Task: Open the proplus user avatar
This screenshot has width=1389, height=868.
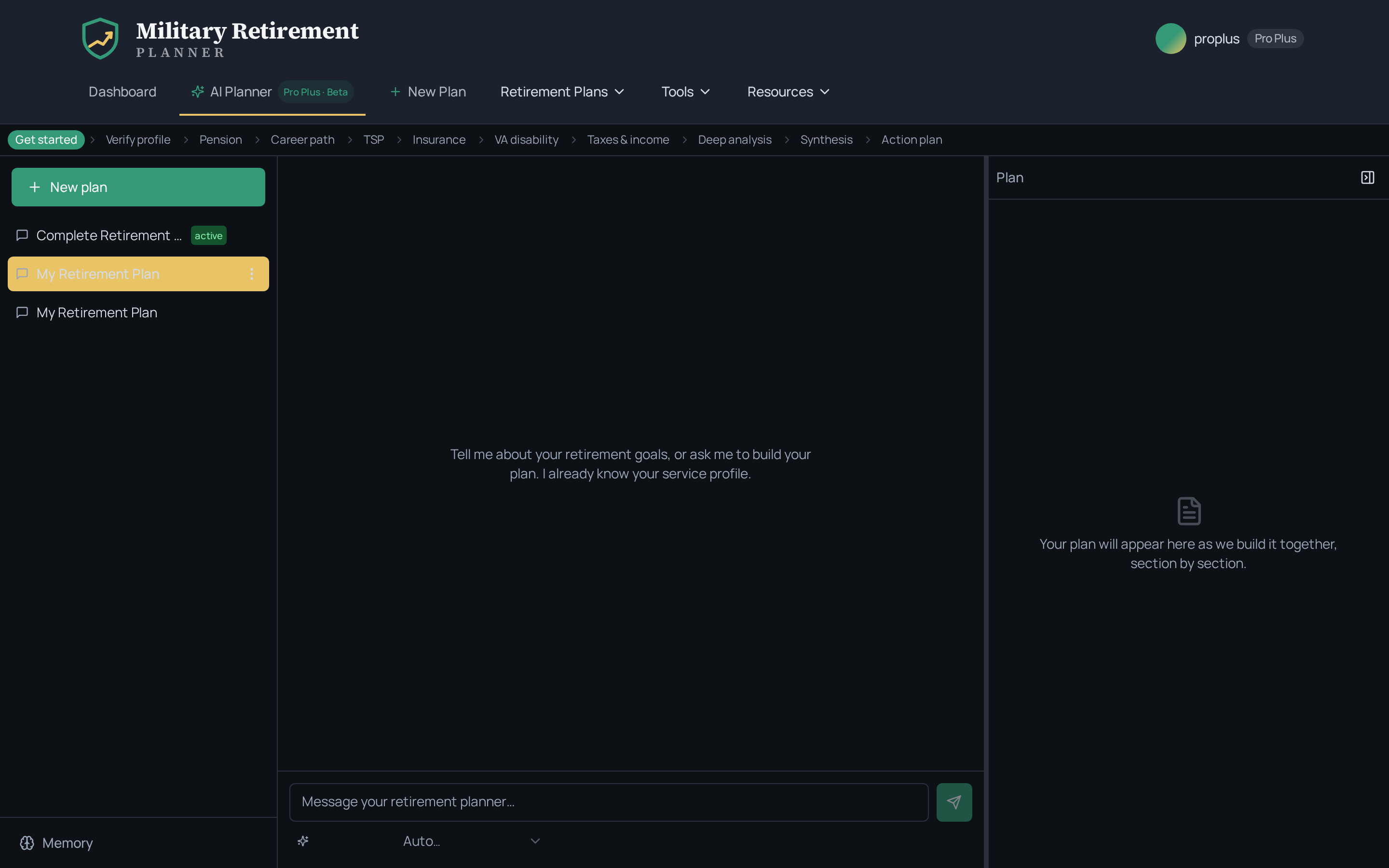Action: tap(1171, 39)
